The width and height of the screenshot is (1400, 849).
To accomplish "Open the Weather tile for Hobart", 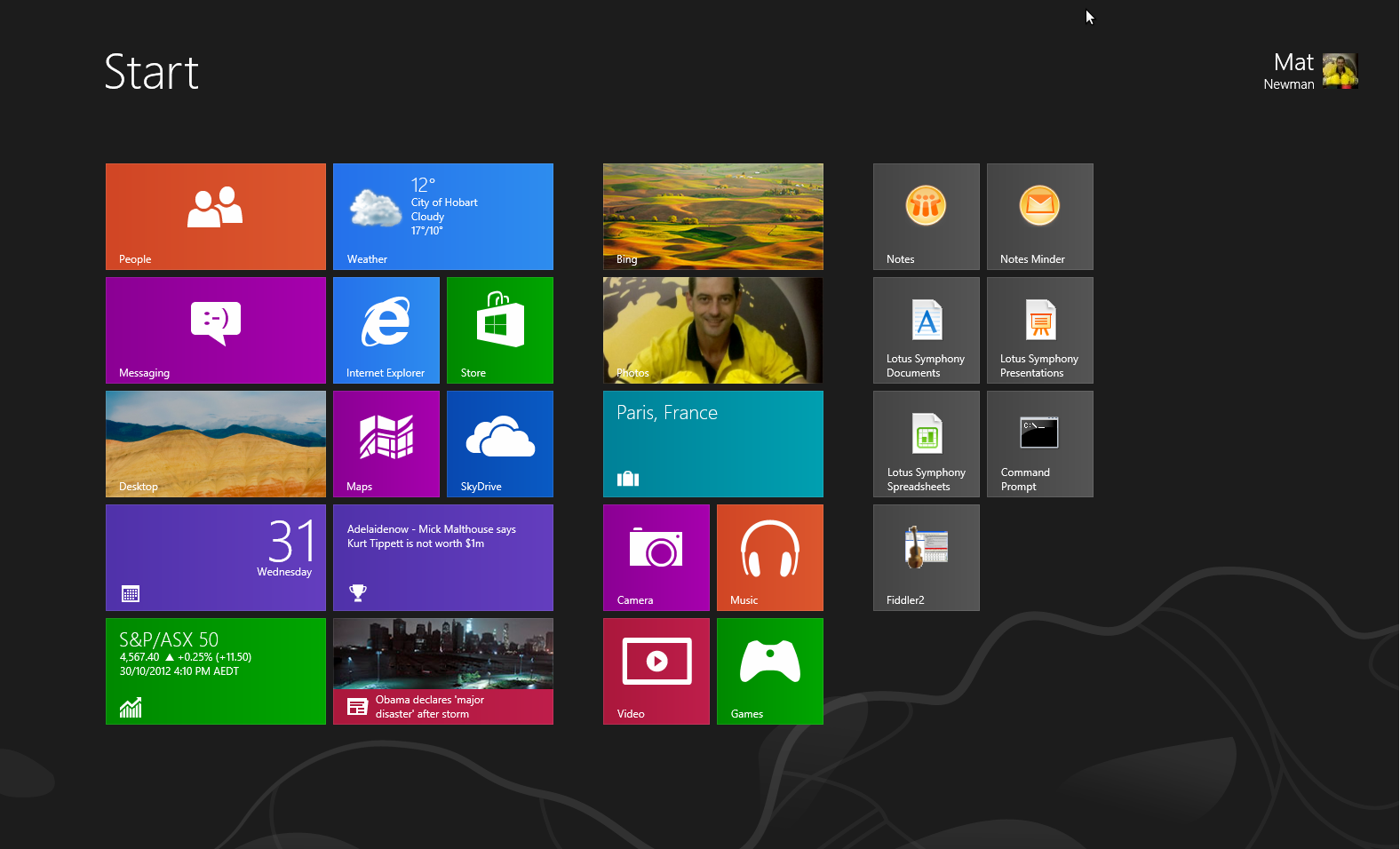I will pos(443,217).
